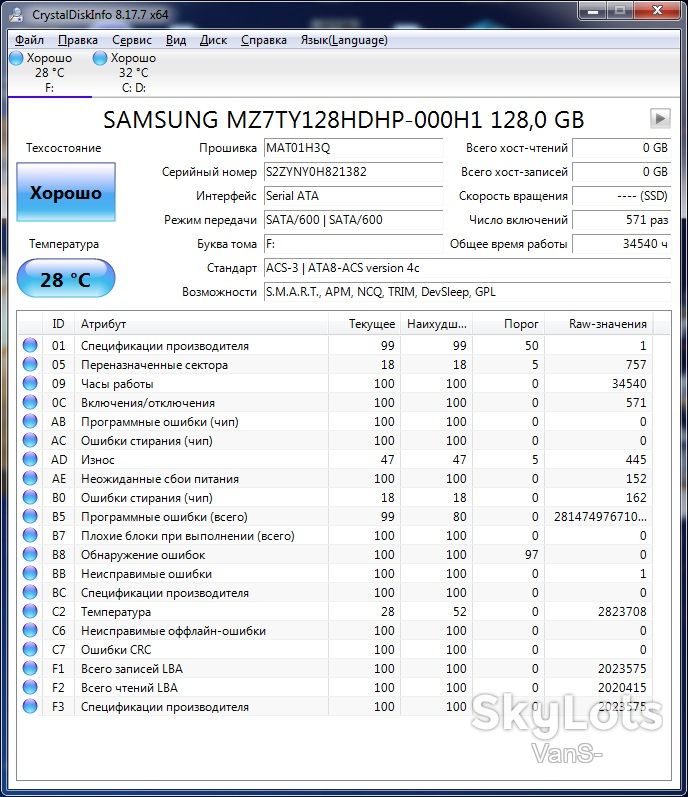This screenshot has height=797, width=688.
Task: Click the Всего чтений LBA attribute name
Action: tap(129, 688)
